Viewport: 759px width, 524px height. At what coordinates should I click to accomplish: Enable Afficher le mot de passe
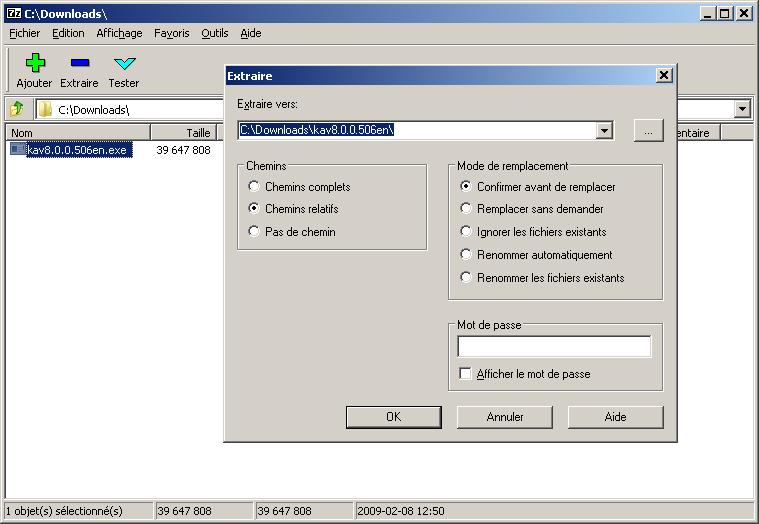tap(465, 373)
